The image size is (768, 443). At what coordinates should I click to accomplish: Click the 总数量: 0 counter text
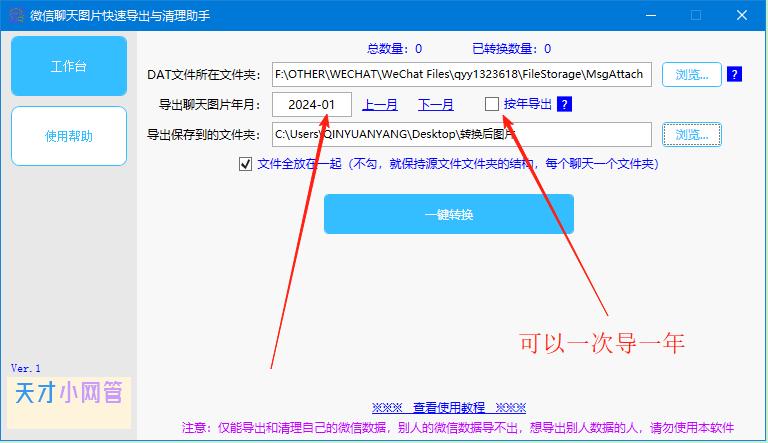click(394, 49)
